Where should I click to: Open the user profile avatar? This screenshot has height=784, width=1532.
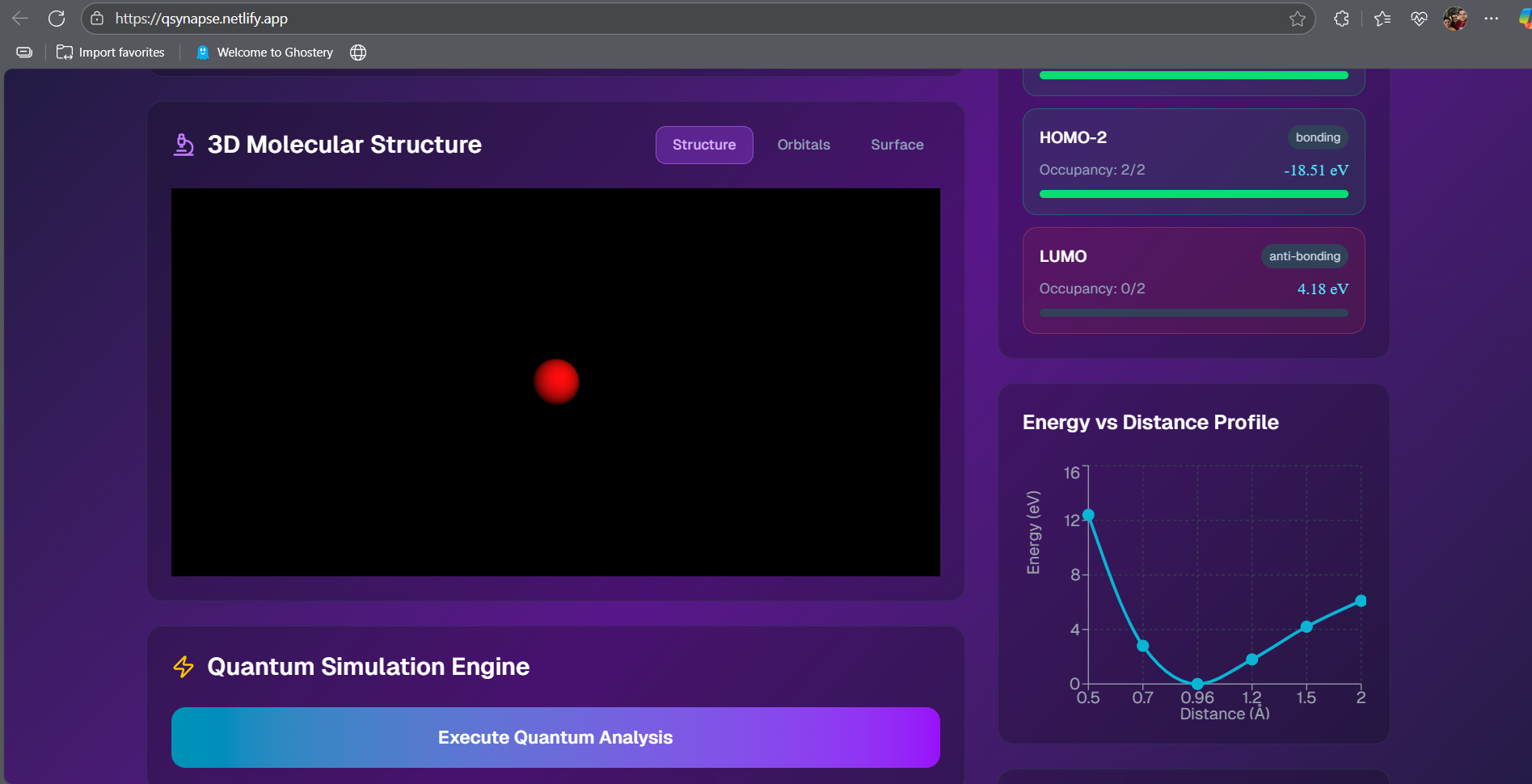[x=1455, y=19]
